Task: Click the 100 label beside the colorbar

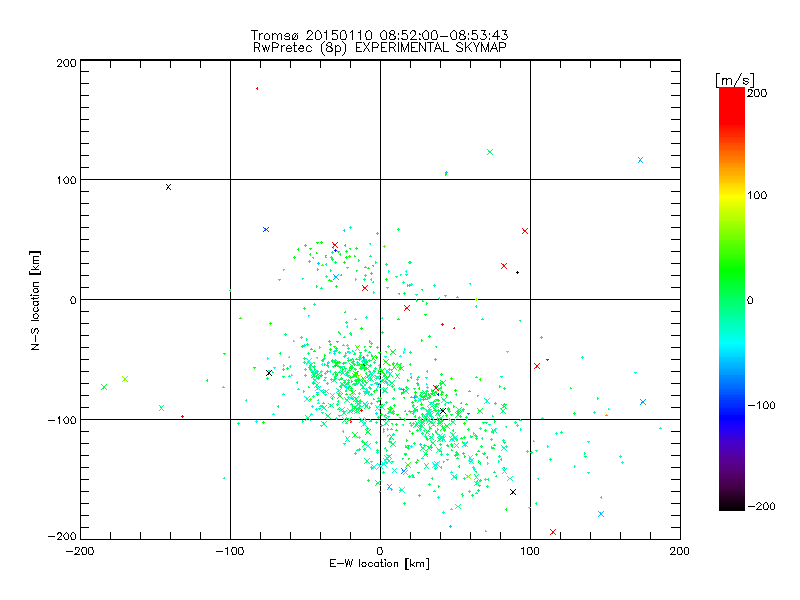Action: (x=757, y=195)
